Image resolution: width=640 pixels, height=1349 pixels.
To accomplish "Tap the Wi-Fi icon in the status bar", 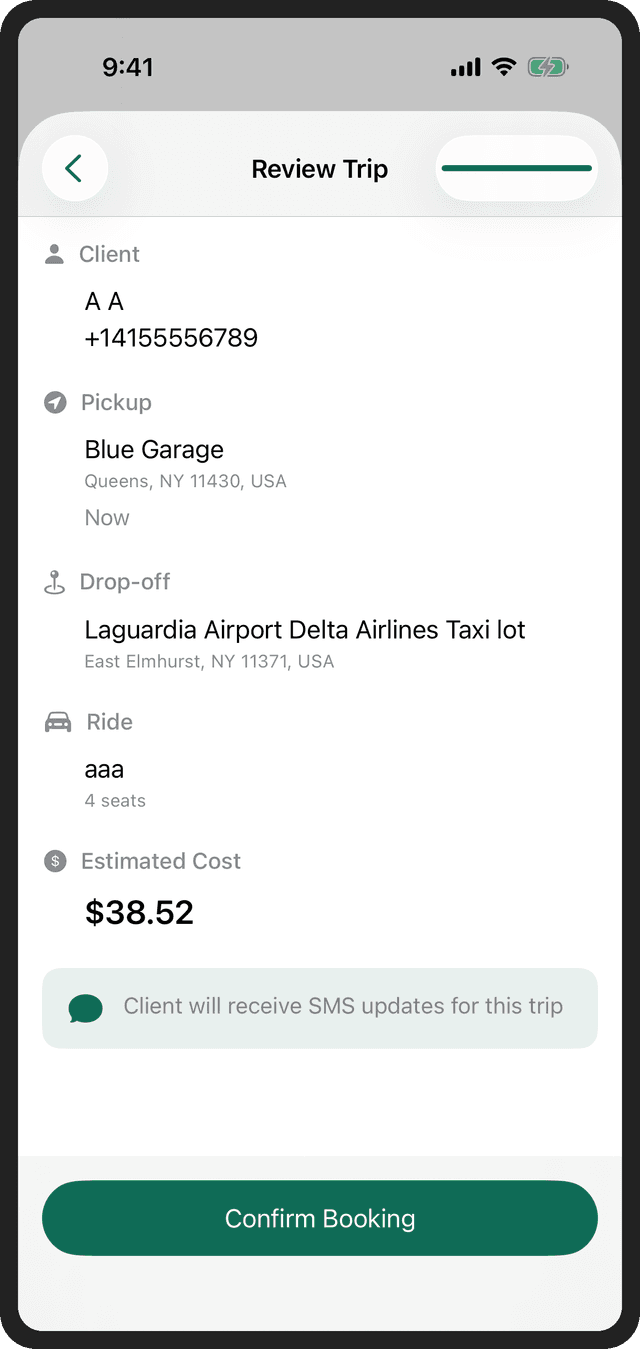I will [x=503, y=67].
